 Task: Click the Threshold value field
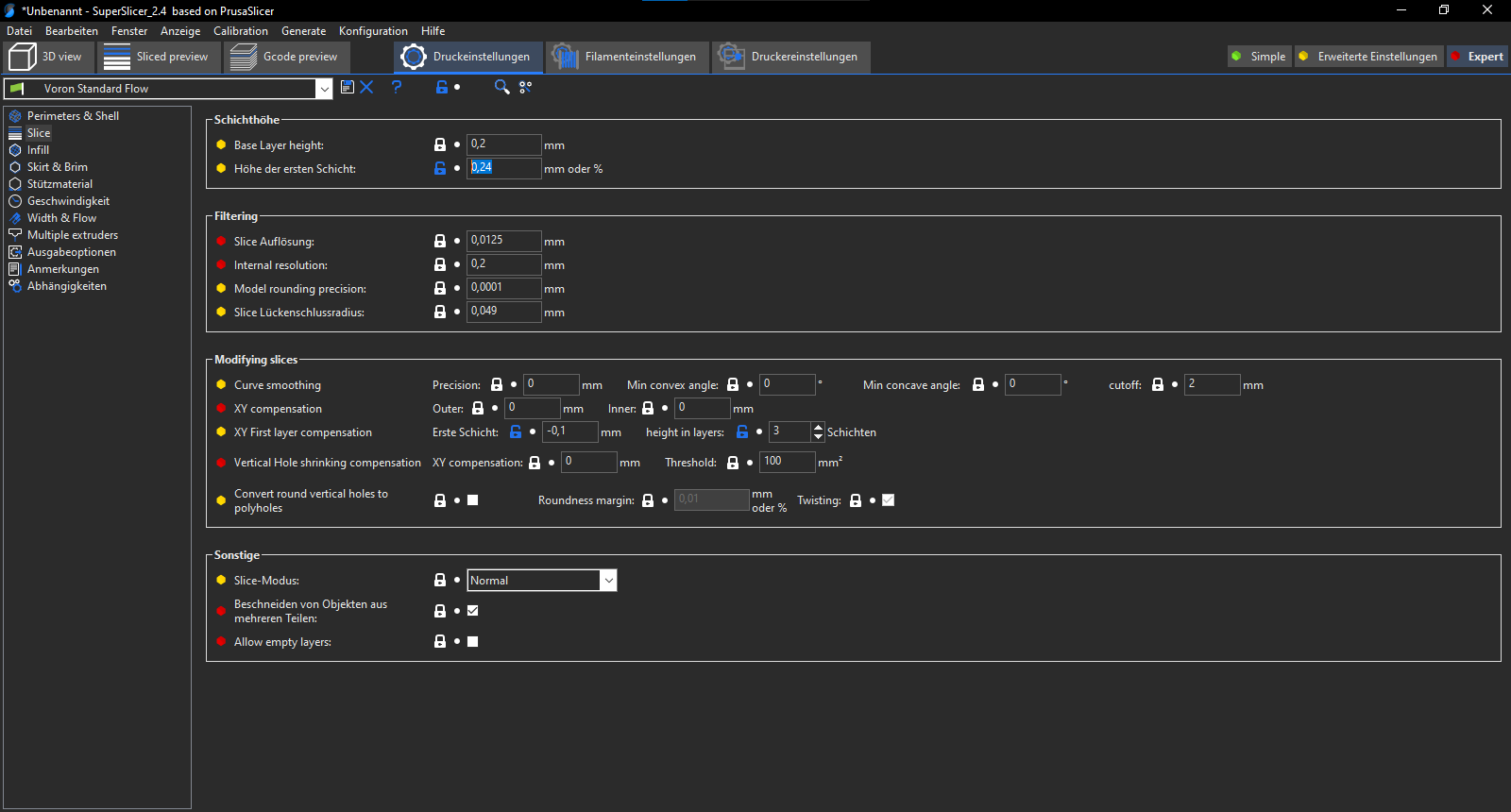788,462
